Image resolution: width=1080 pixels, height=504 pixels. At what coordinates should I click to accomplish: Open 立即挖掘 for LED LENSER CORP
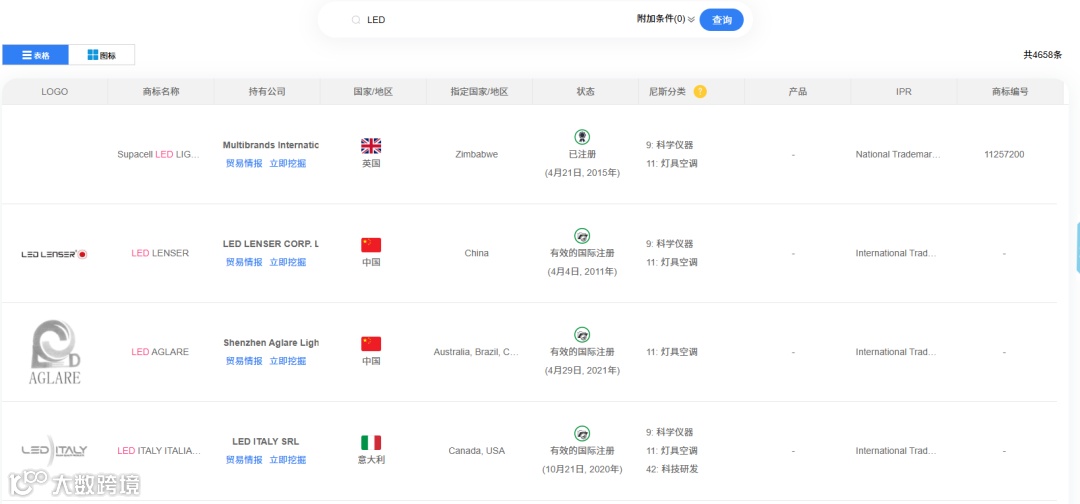[288, 262]
